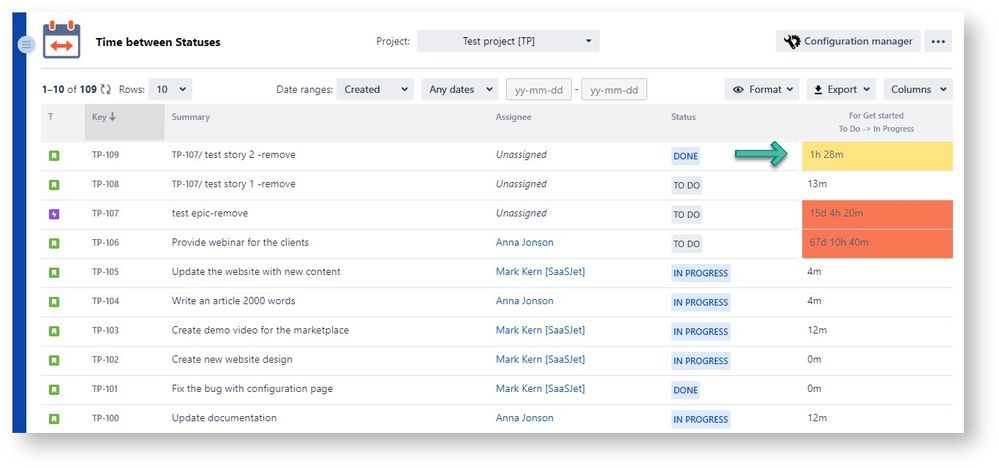Open issue key TP-102
Image resolution: width=999 pixels, height=468 pixels.
pos(105,360)
